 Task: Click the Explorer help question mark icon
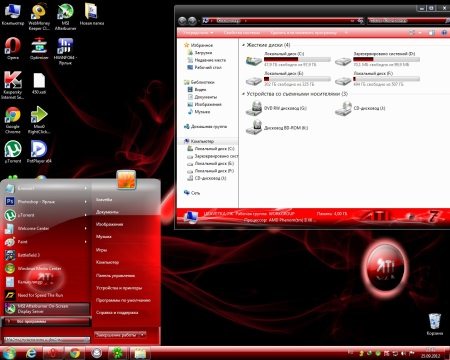(444, 33)
